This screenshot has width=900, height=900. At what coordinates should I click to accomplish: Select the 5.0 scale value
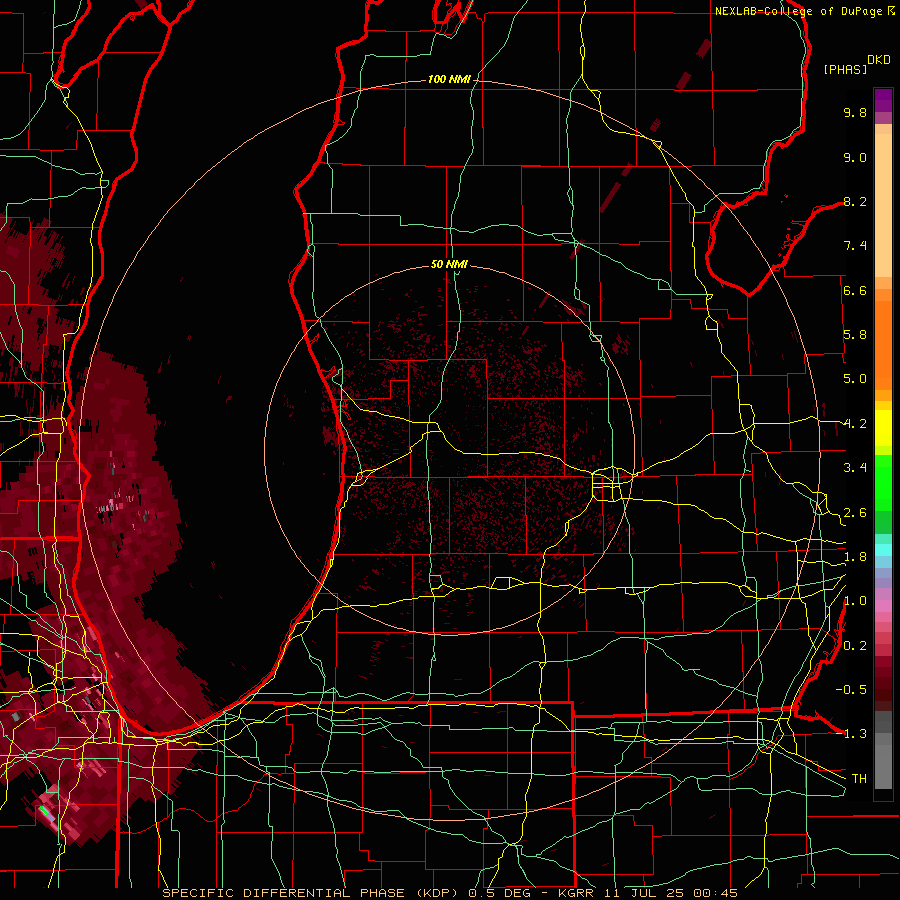tap(855, 379)
